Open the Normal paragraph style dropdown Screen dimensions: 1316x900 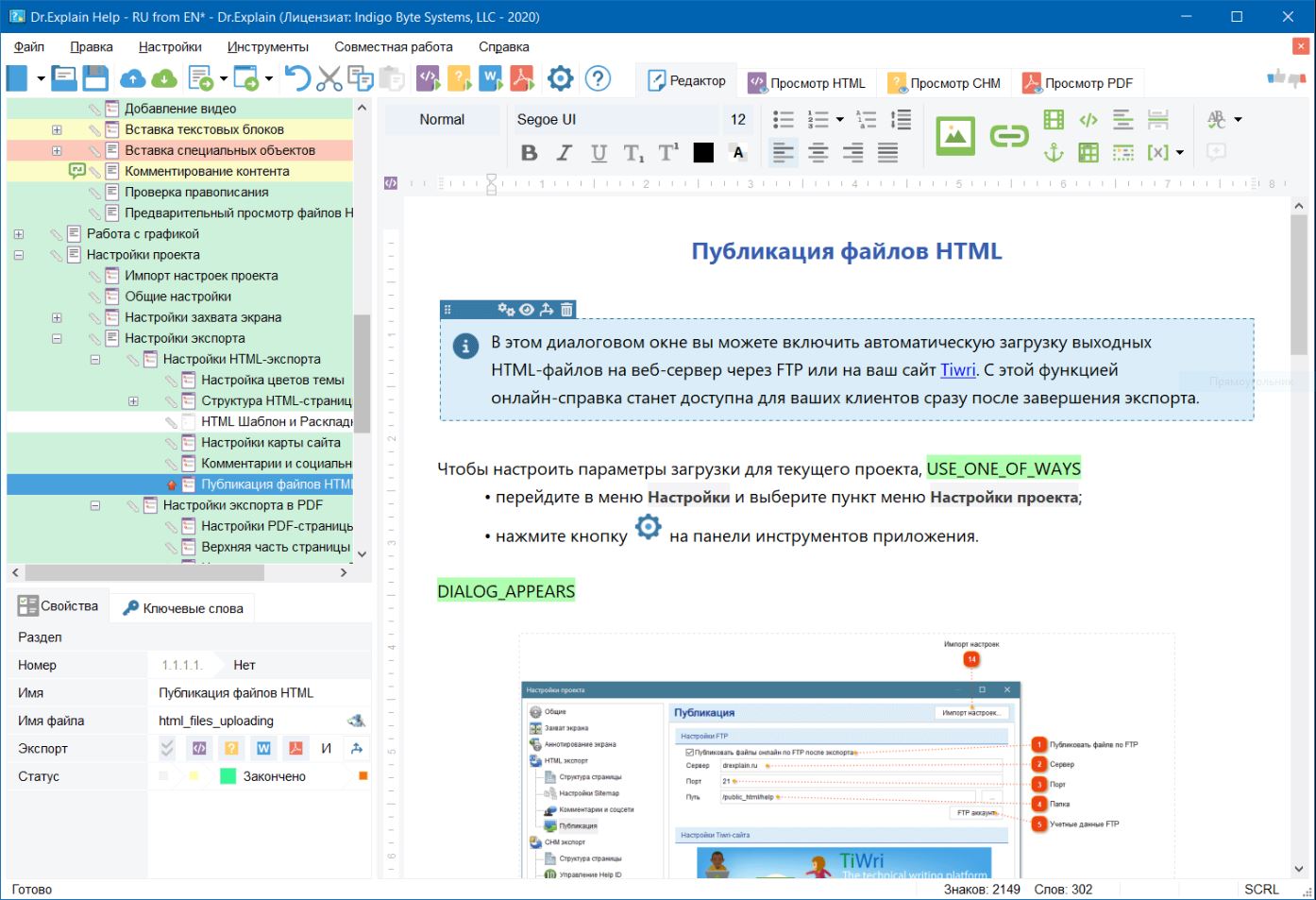(442, 120)
